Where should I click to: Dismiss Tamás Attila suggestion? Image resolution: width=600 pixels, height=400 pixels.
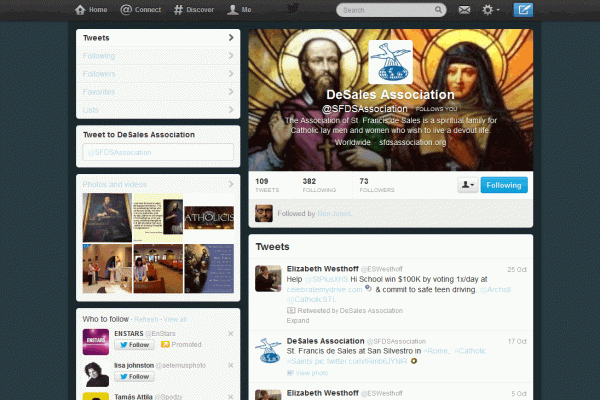[230, 397]
